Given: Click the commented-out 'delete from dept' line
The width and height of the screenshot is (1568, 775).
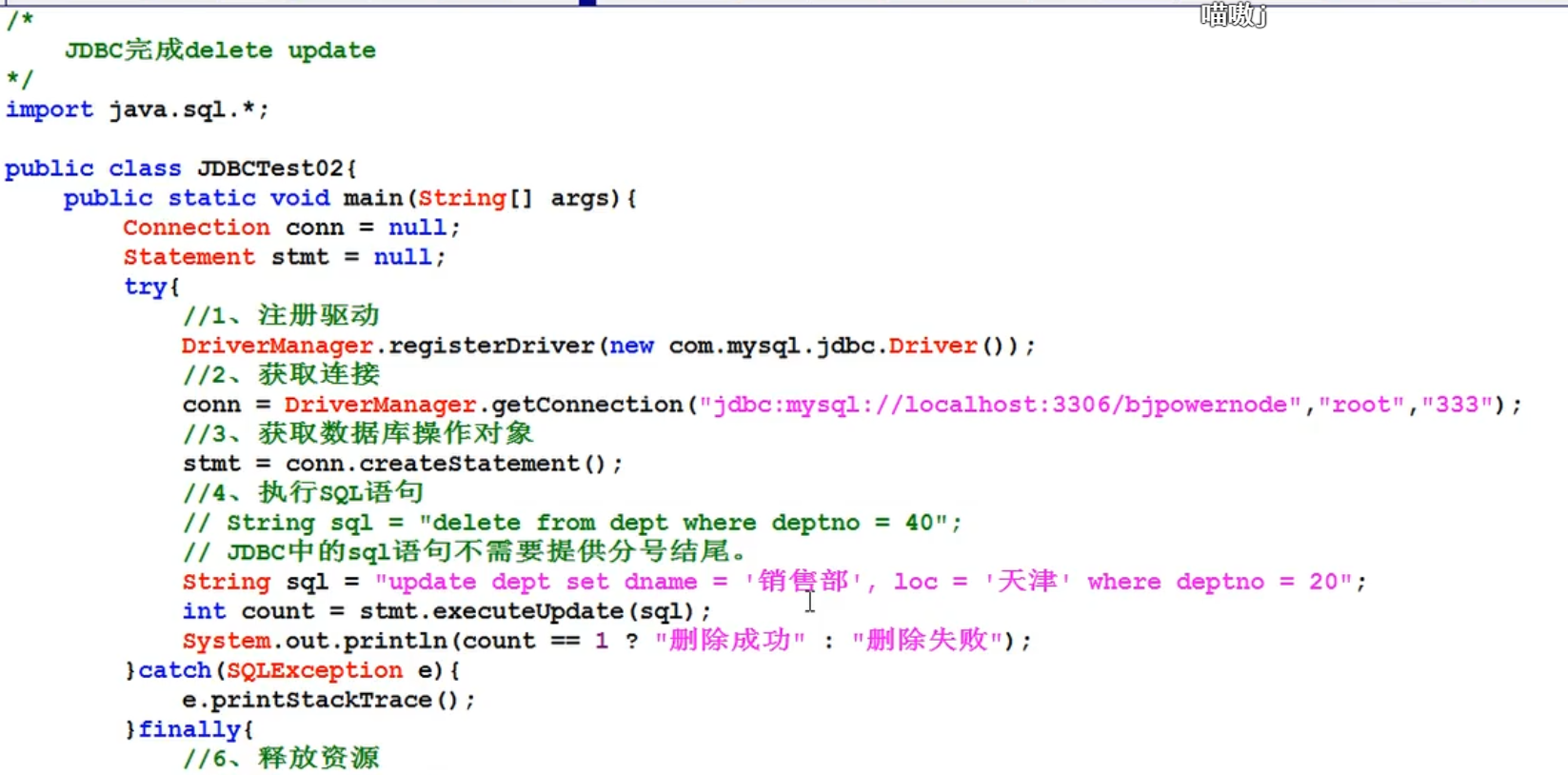Looking at the screenshot, I should 572,523.
